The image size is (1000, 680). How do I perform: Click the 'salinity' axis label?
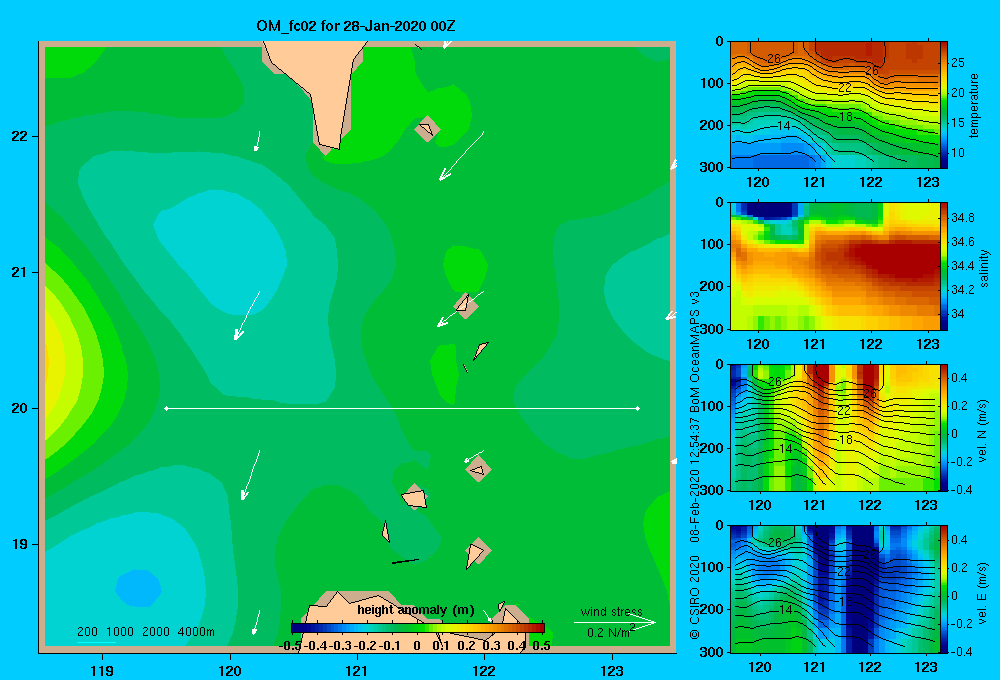[984, 268]
